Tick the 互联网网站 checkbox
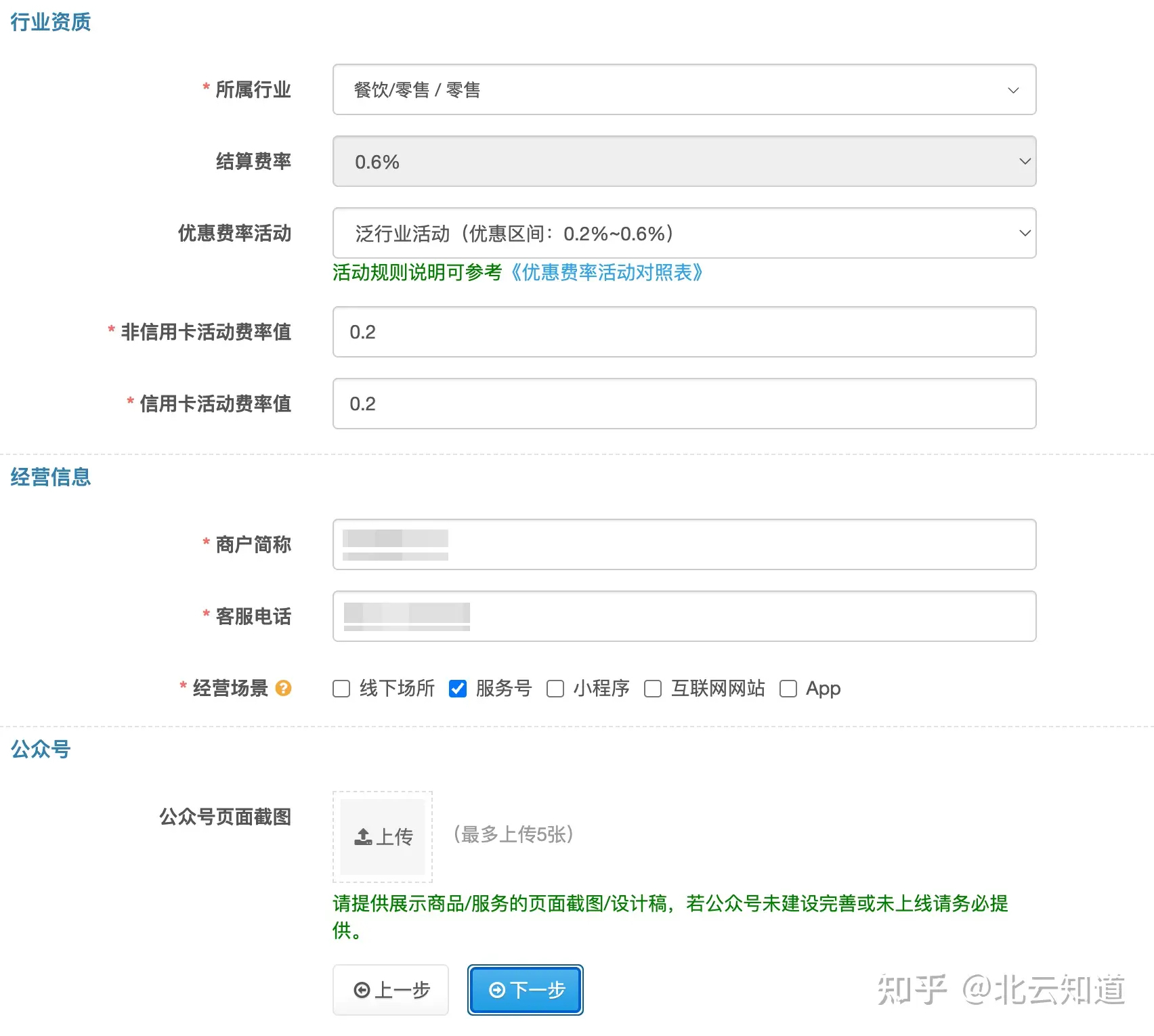The image size is (1154, 1036). pos(653,689)
